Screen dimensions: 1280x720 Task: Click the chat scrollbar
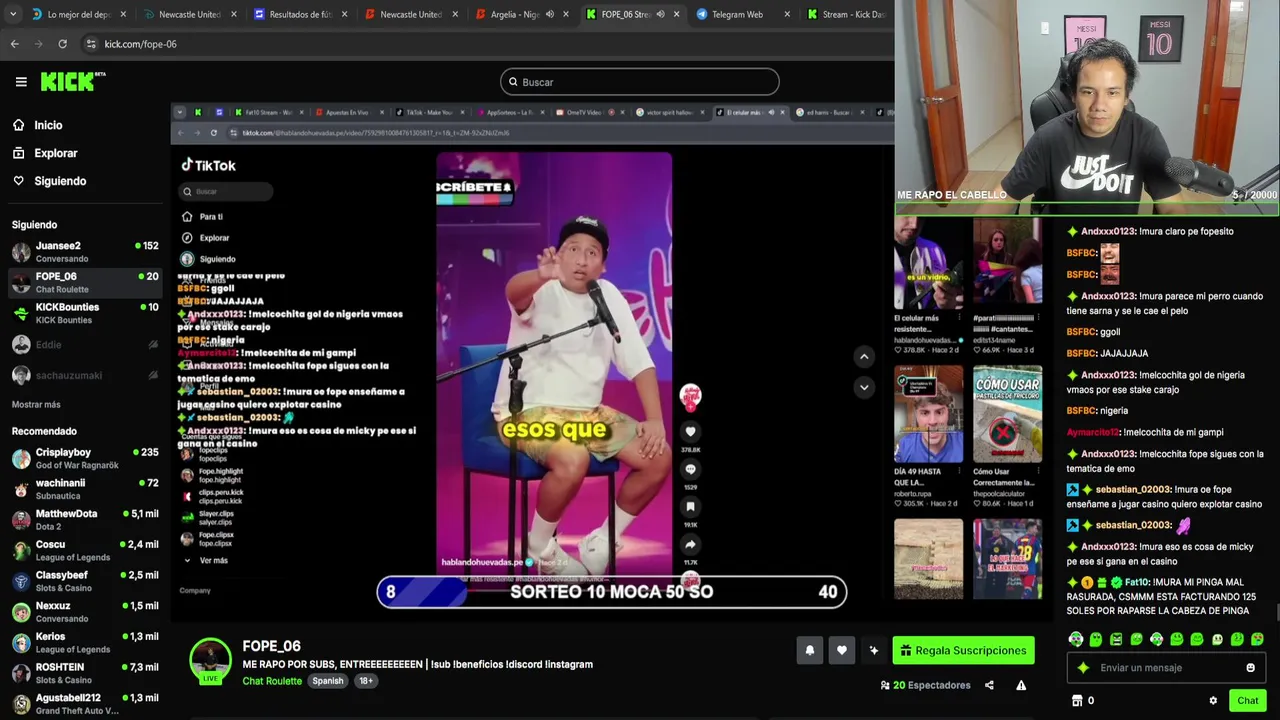click(x=1276, y=612)
